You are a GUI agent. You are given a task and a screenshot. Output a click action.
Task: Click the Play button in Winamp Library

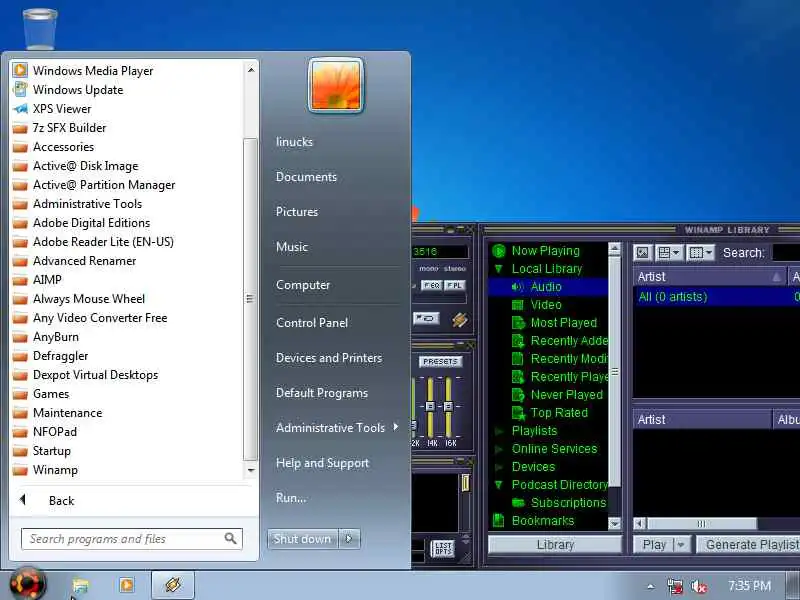coord(654,545)
